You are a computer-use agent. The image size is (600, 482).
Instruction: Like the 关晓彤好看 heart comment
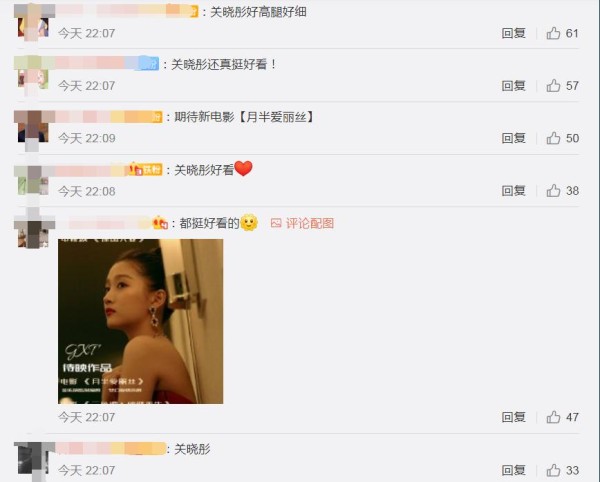553,191
